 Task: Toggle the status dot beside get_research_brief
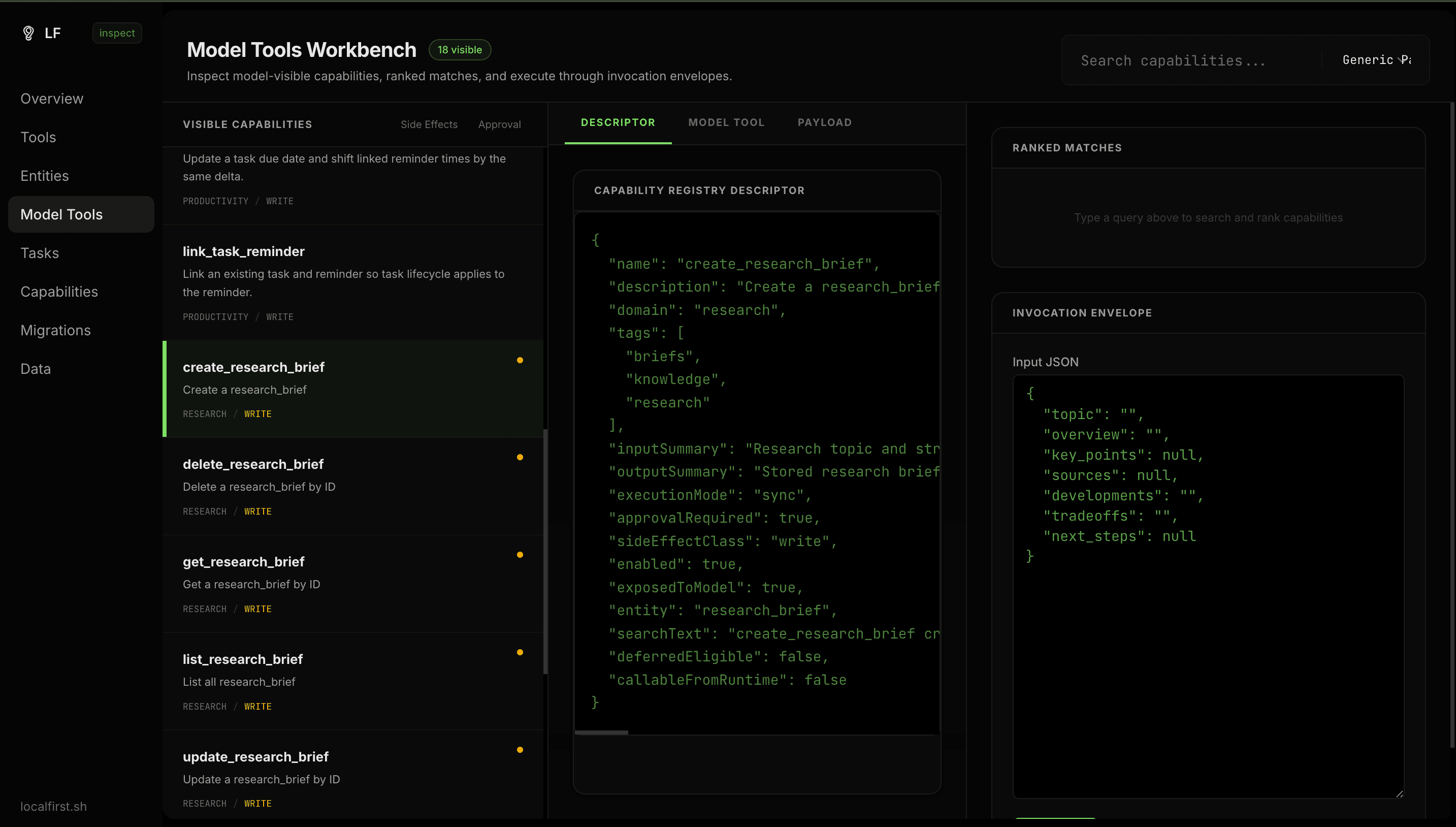(x=520, y=554)
